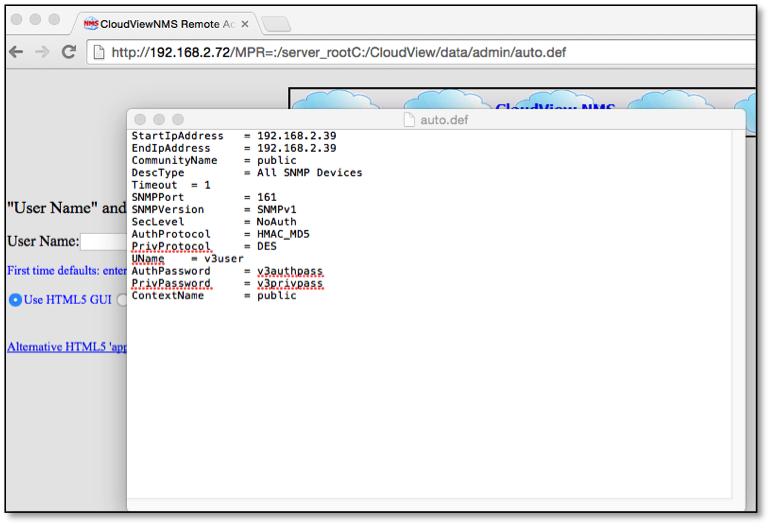Click the auto.def document icon in title bar
The width and height of the screenshot is (771, 526).
tap(408, 120)
